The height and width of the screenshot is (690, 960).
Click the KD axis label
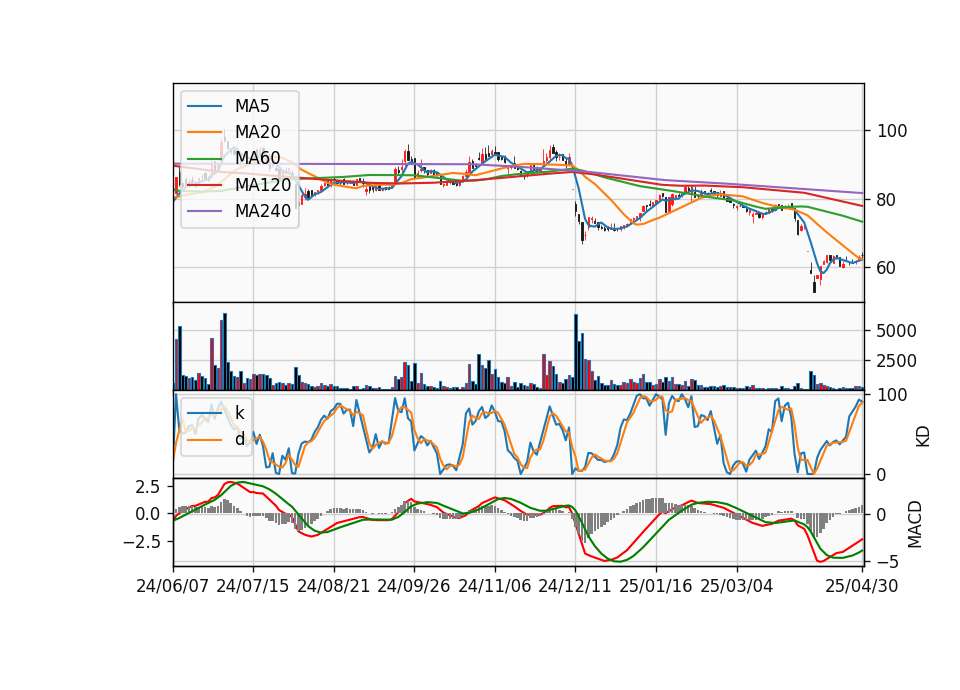tap(923, 436)
